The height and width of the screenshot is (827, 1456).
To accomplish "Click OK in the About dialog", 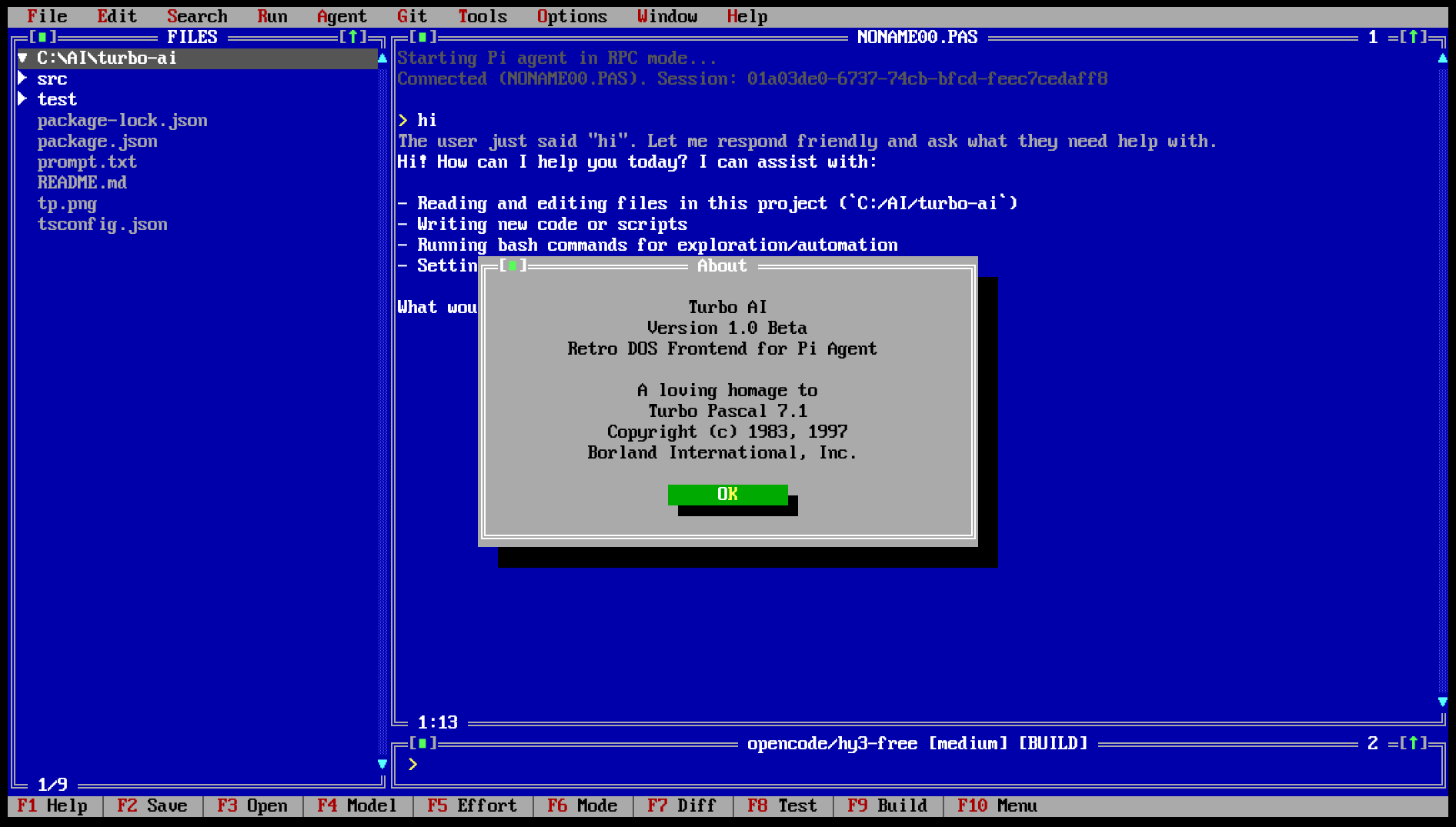I will coord(728,494).
